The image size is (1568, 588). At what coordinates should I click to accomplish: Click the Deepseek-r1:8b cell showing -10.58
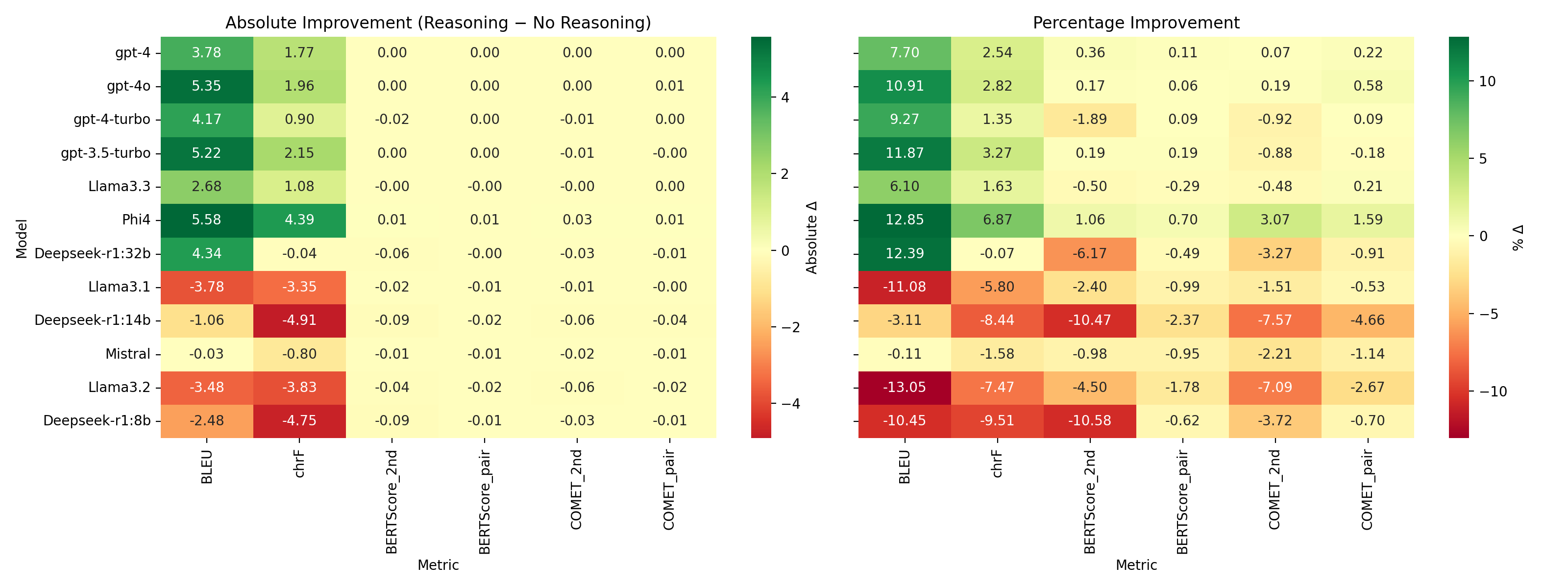click(x=1090, y=420)
